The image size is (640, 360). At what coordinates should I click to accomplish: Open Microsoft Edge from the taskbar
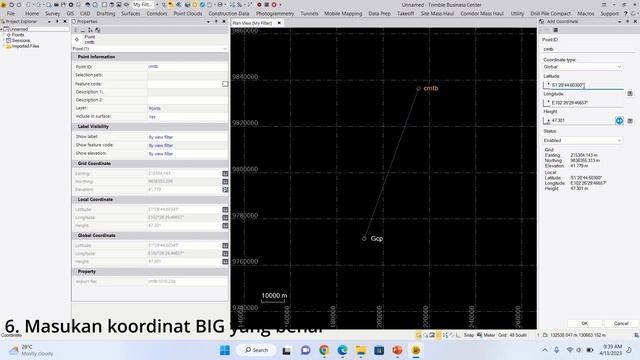coord(342,350)
